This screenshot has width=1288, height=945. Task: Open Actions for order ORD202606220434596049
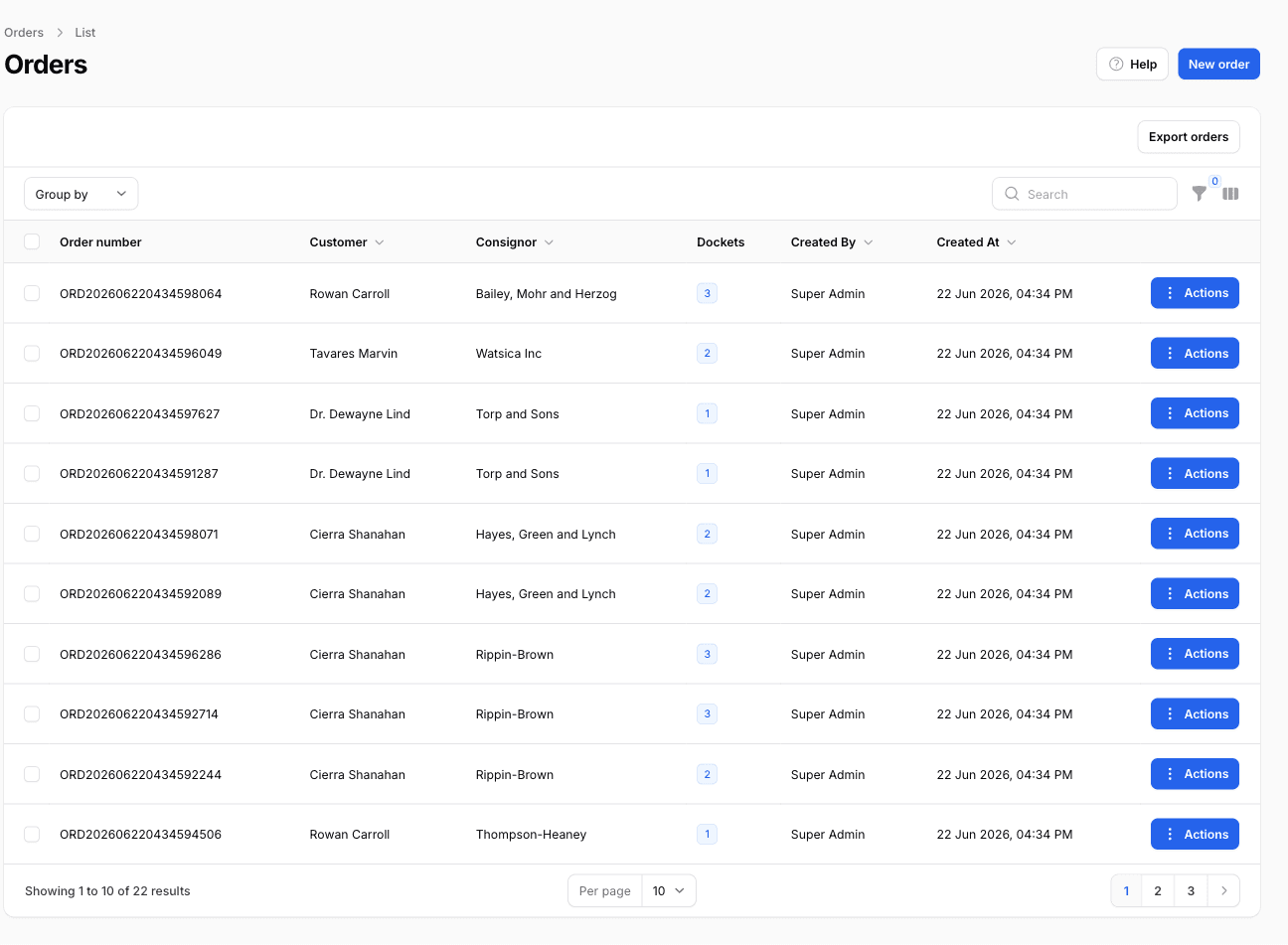(x=1195, y=353)
